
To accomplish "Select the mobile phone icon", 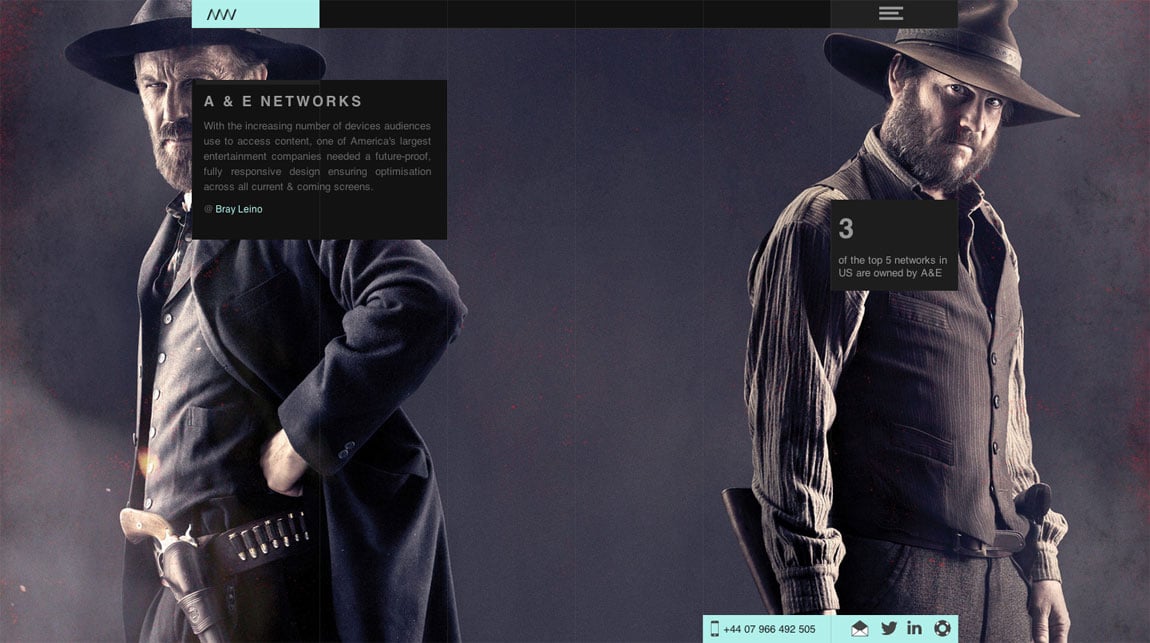I will tap(716, 628).
